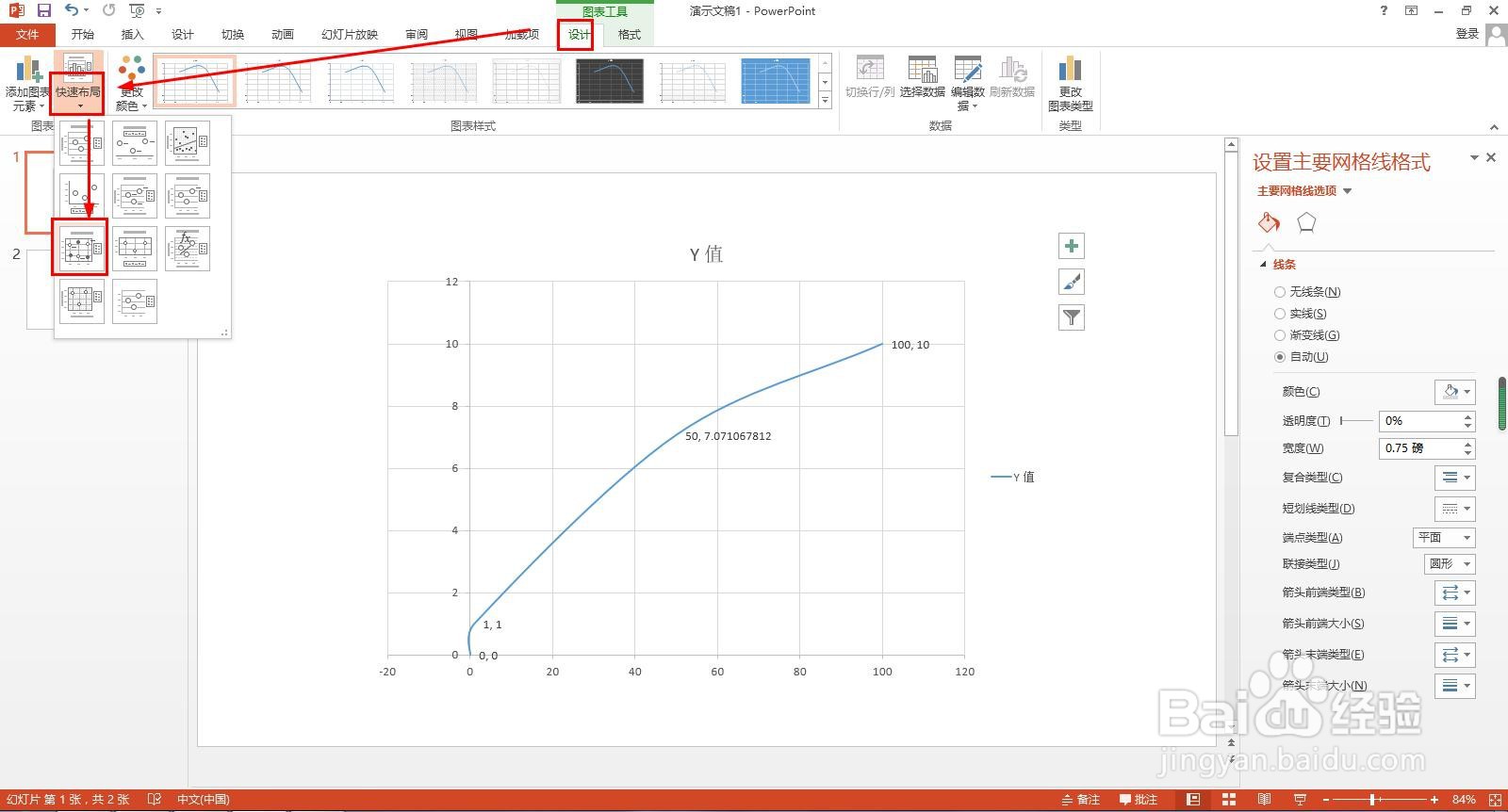Start Slide Show from status bar
Screen dimensions: 1508x812
pos(1300,800)
